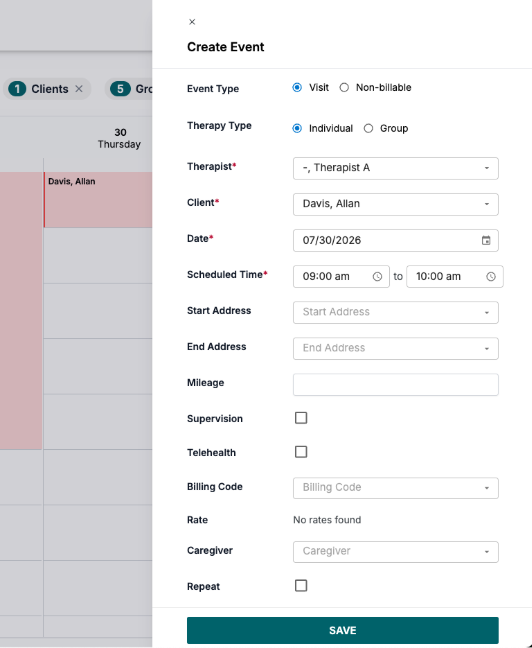Click the SAVE button
Viewport: 532px width, 648px height.
tap(343, 630)
